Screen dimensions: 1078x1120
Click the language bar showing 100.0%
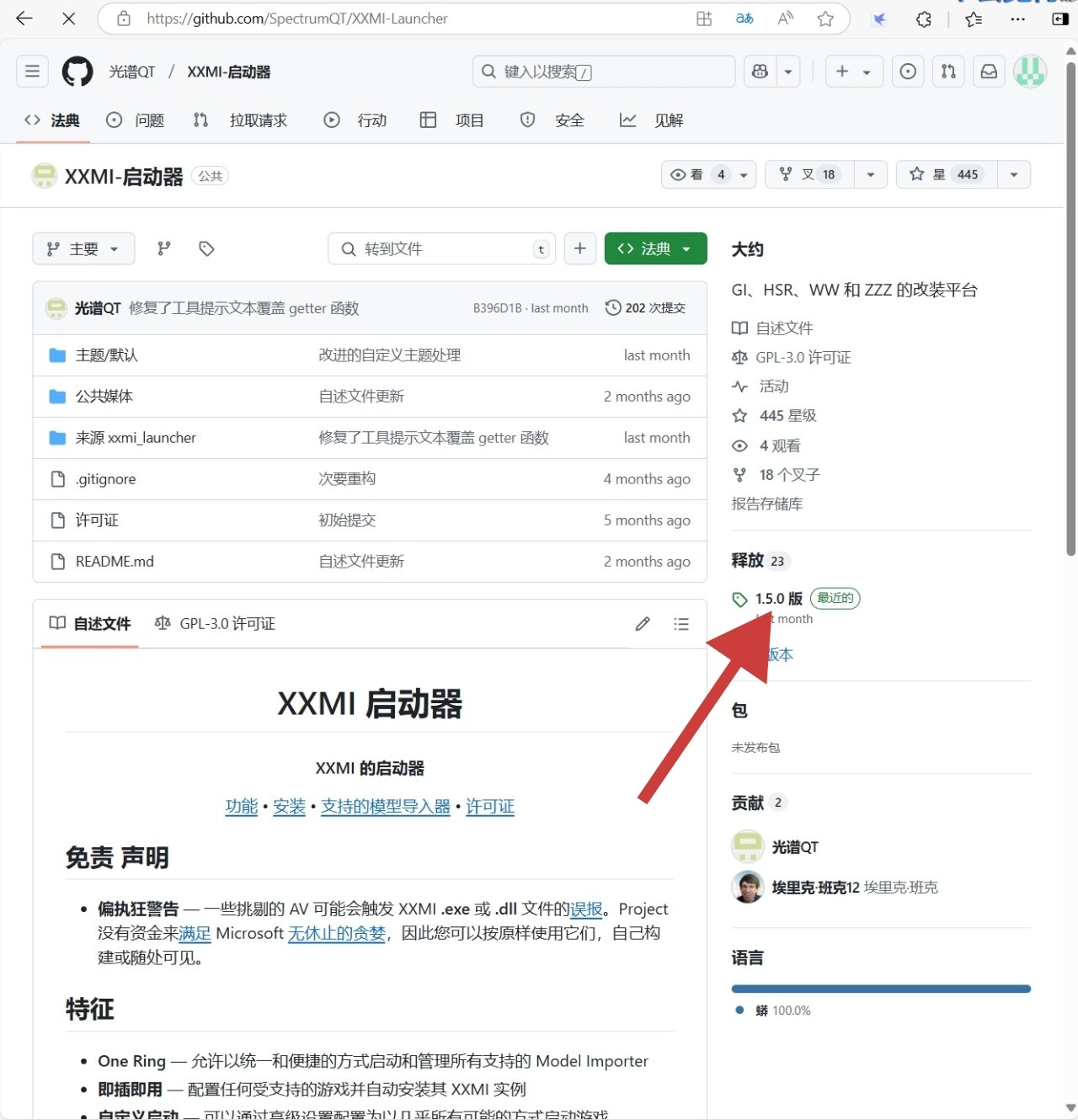coord(881,989)
